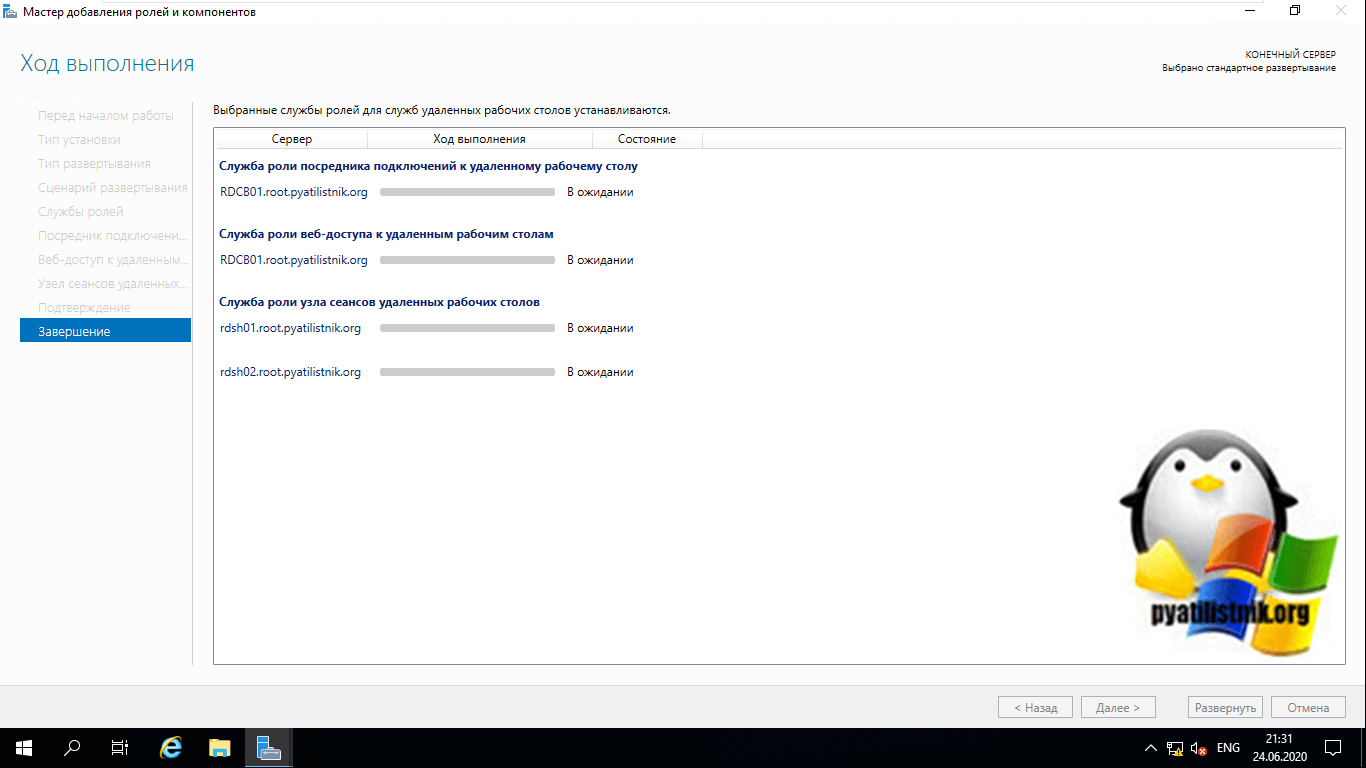Click the taskbar search magnifier icon
Image resolution: width=1366 pixels, height=768 pixels.
72,747
